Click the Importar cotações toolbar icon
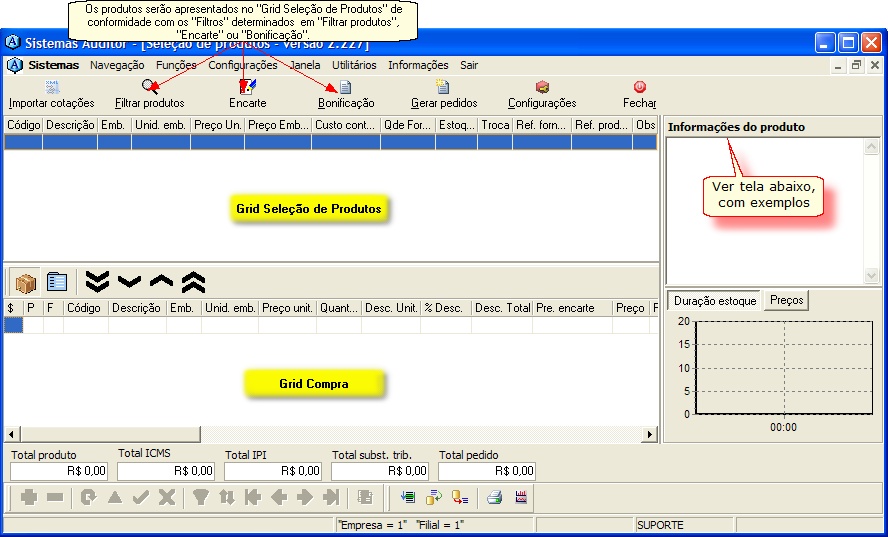This screenshot has height=537, width=888. [x=52, y=88]
